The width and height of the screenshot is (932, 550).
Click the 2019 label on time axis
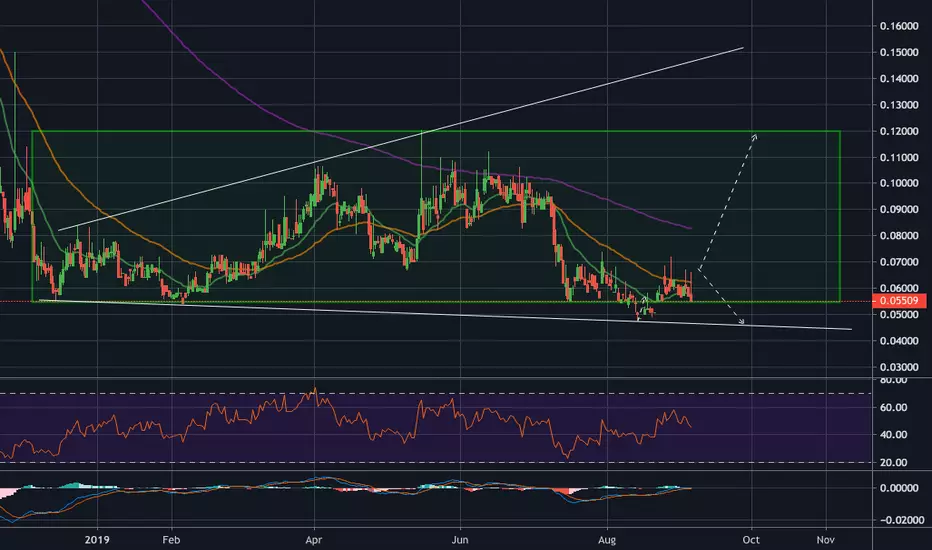pyautogui.click(x=97, y=540)
